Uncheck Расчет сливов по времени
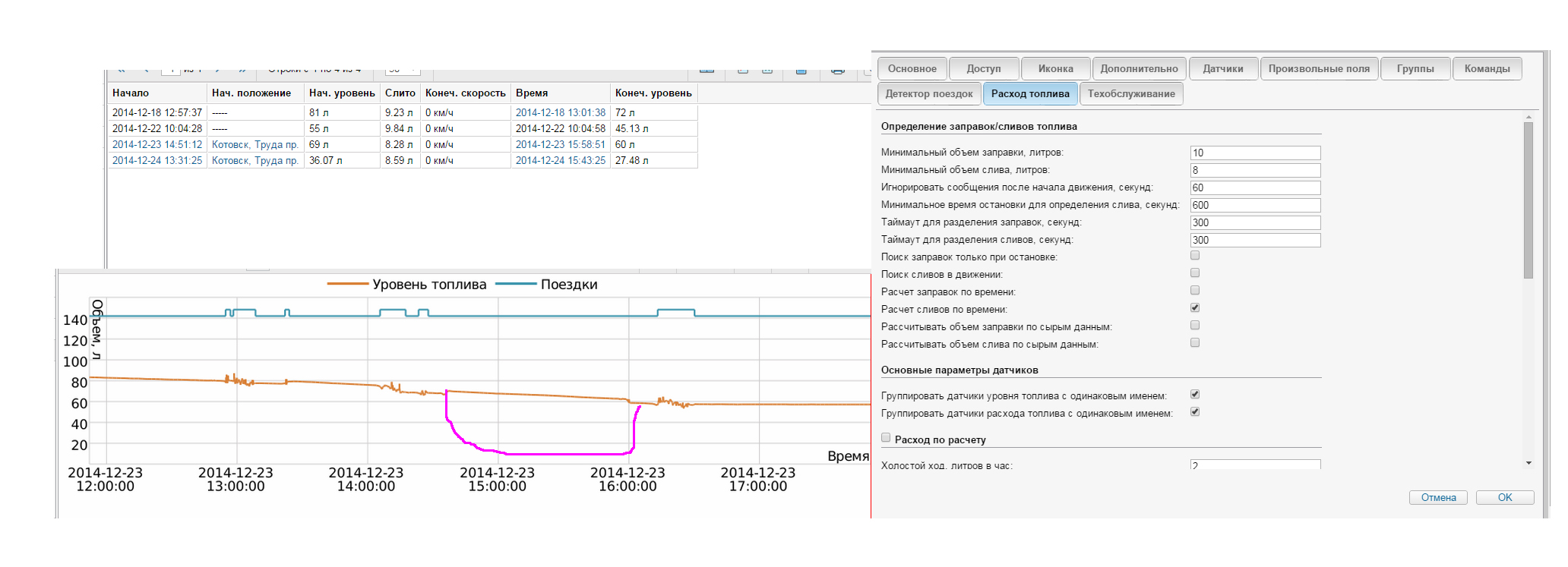 (x=1195, y=308)
